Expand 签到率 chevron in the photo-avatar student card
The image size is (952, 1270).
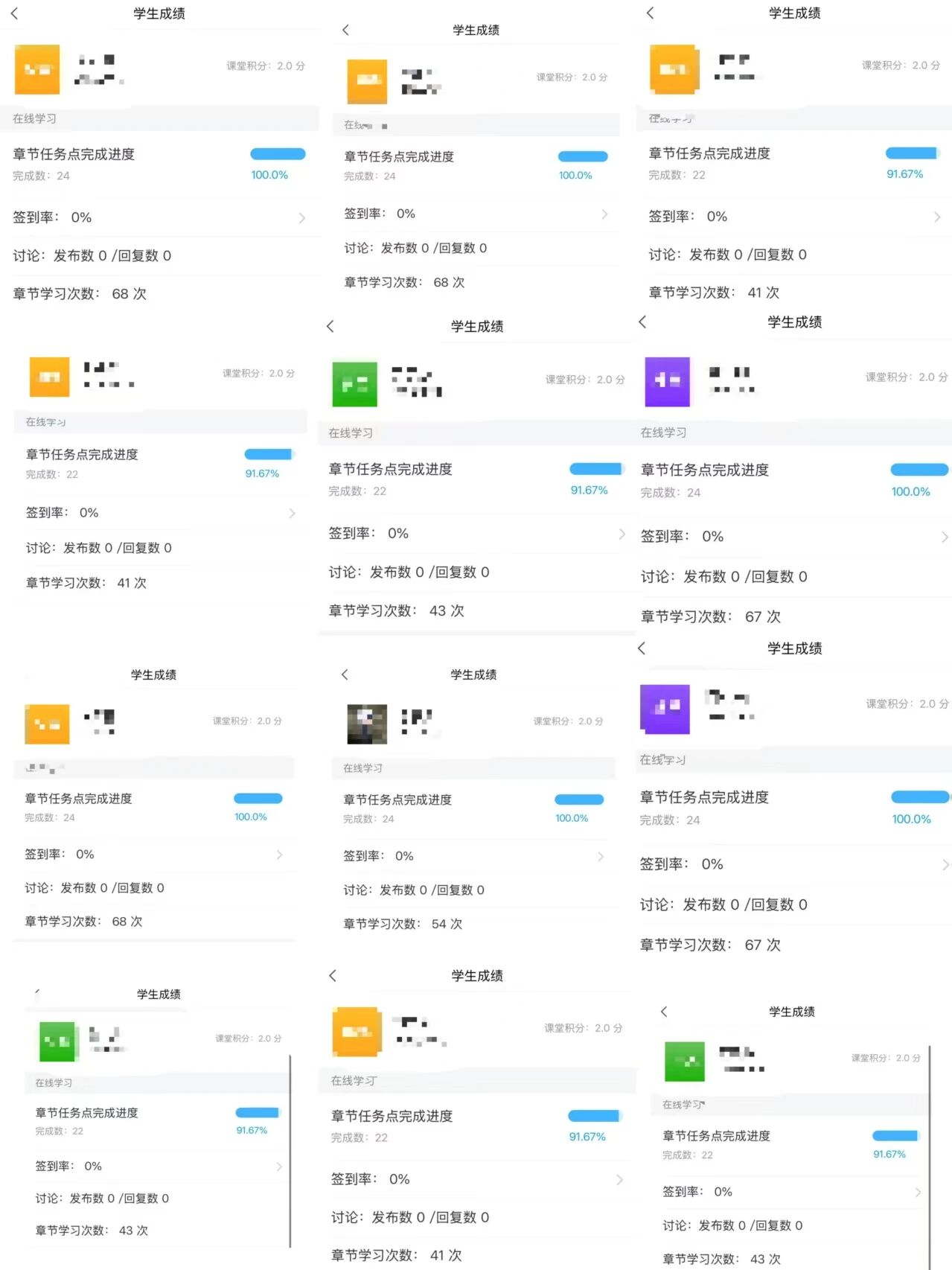tap(601, 857)
